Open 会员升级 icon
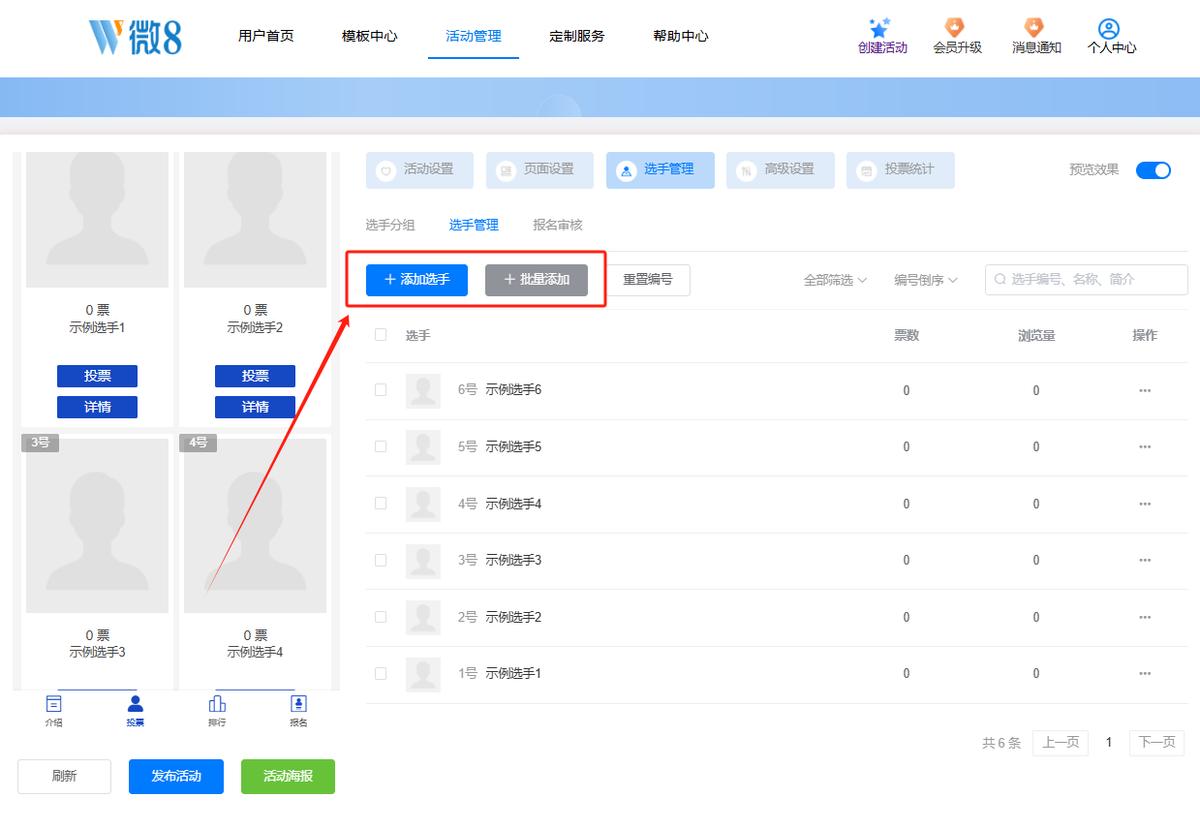The width and height of the screenshot is (1200, 826). (955, 27)
